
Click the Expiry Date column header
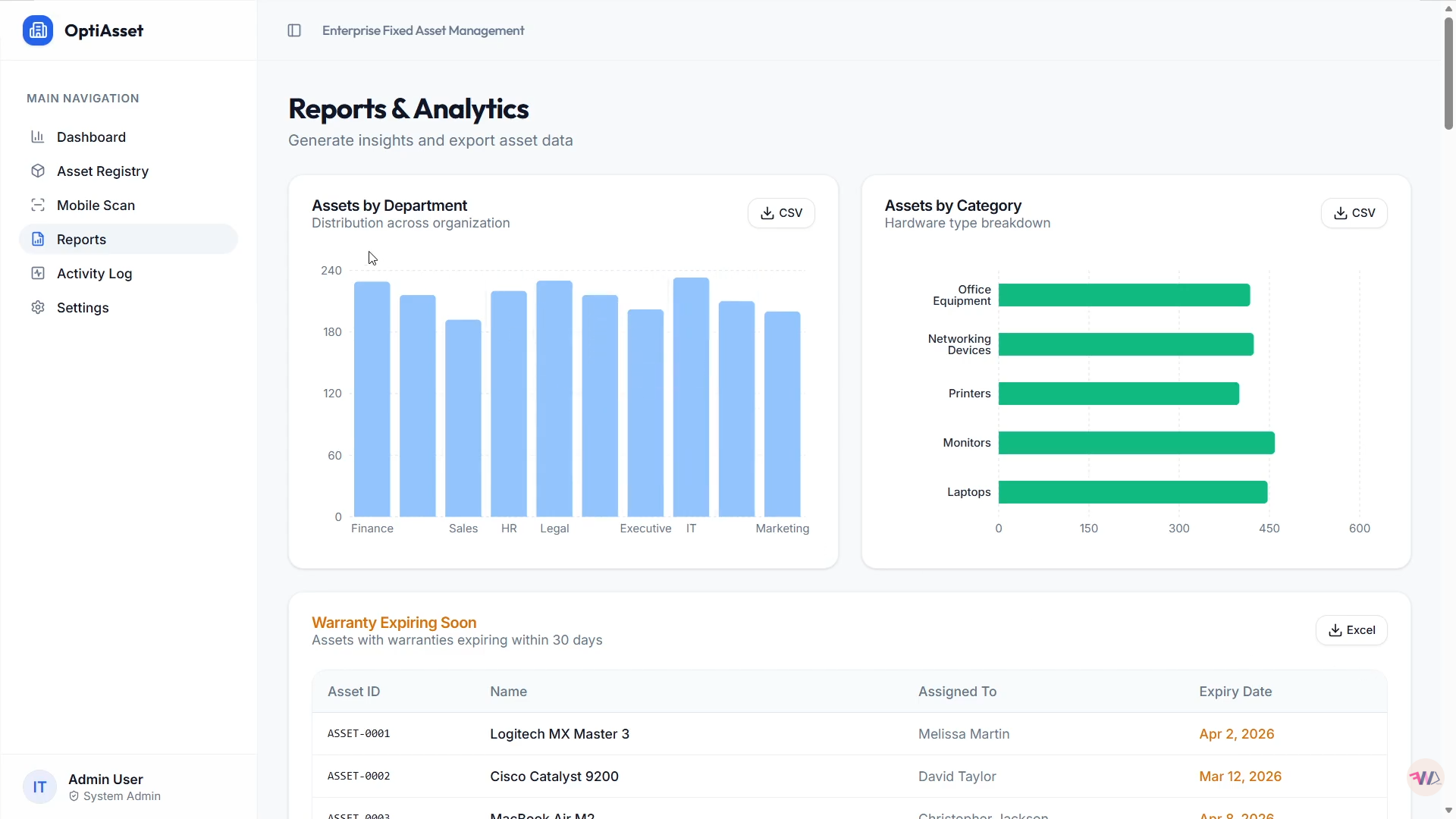click(x=1235, y=692)
